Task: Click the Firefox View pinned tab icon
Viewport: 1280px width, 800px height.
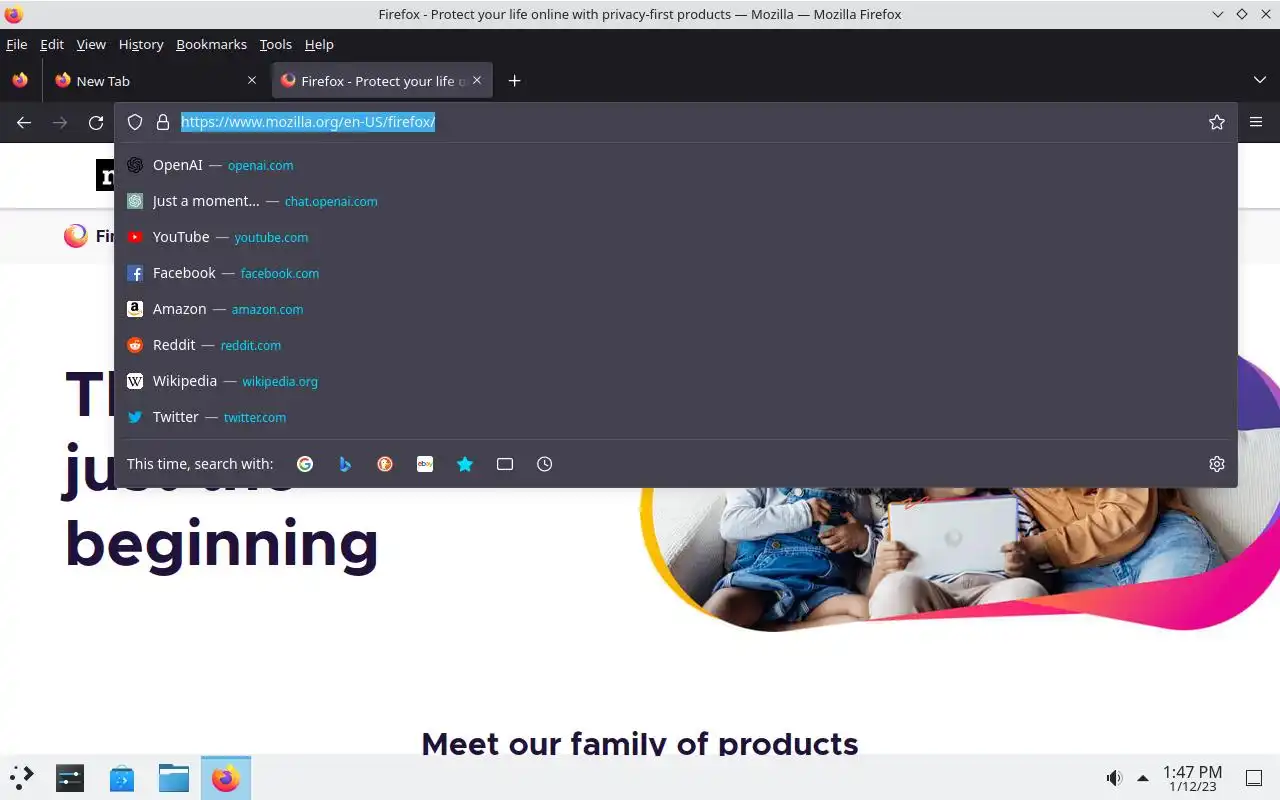Action: click(20, 81)
